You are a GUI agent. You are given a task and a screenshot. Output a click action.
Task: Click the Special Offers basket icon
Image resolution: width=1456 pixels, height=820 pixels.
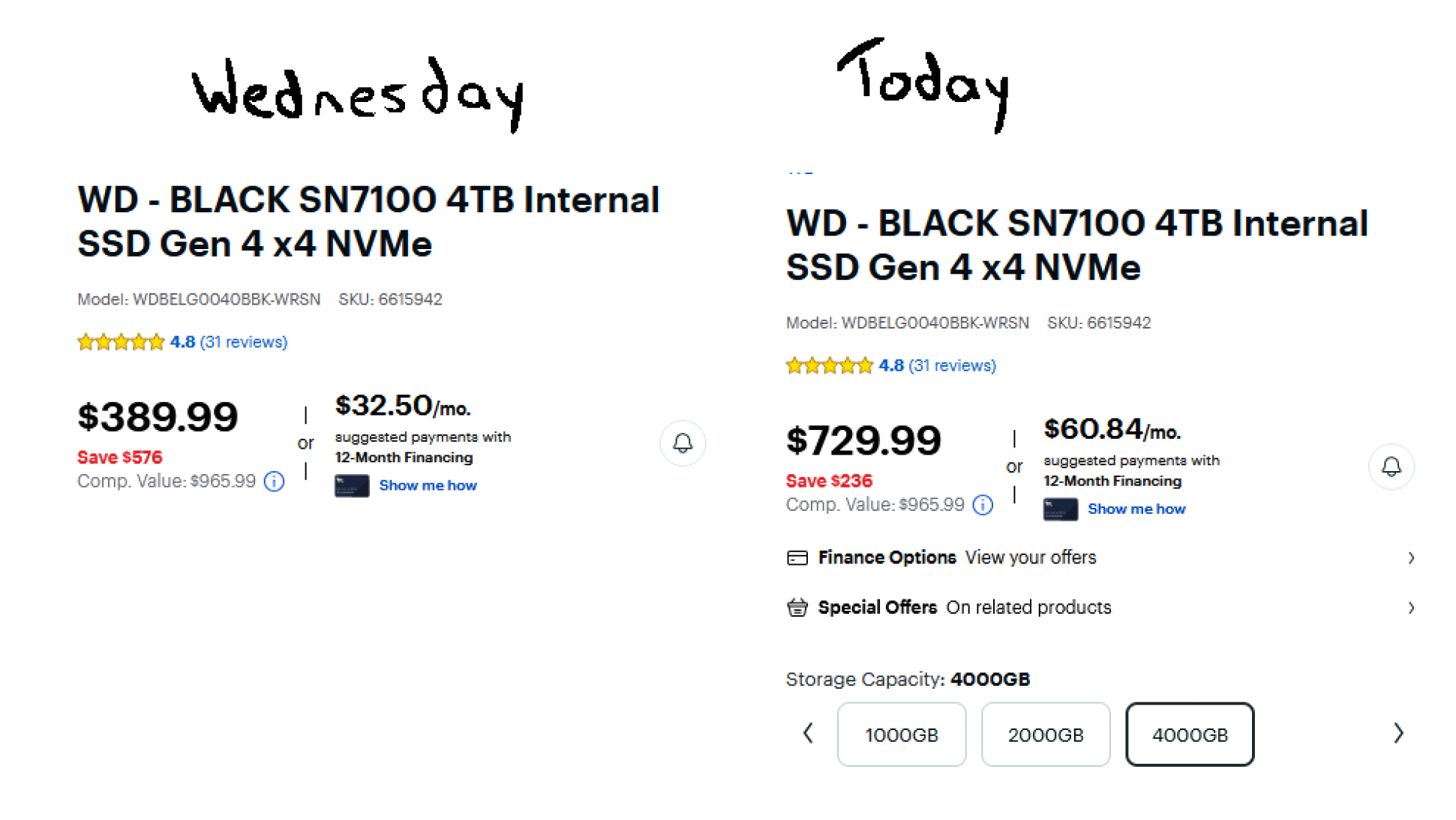point(797,607)
